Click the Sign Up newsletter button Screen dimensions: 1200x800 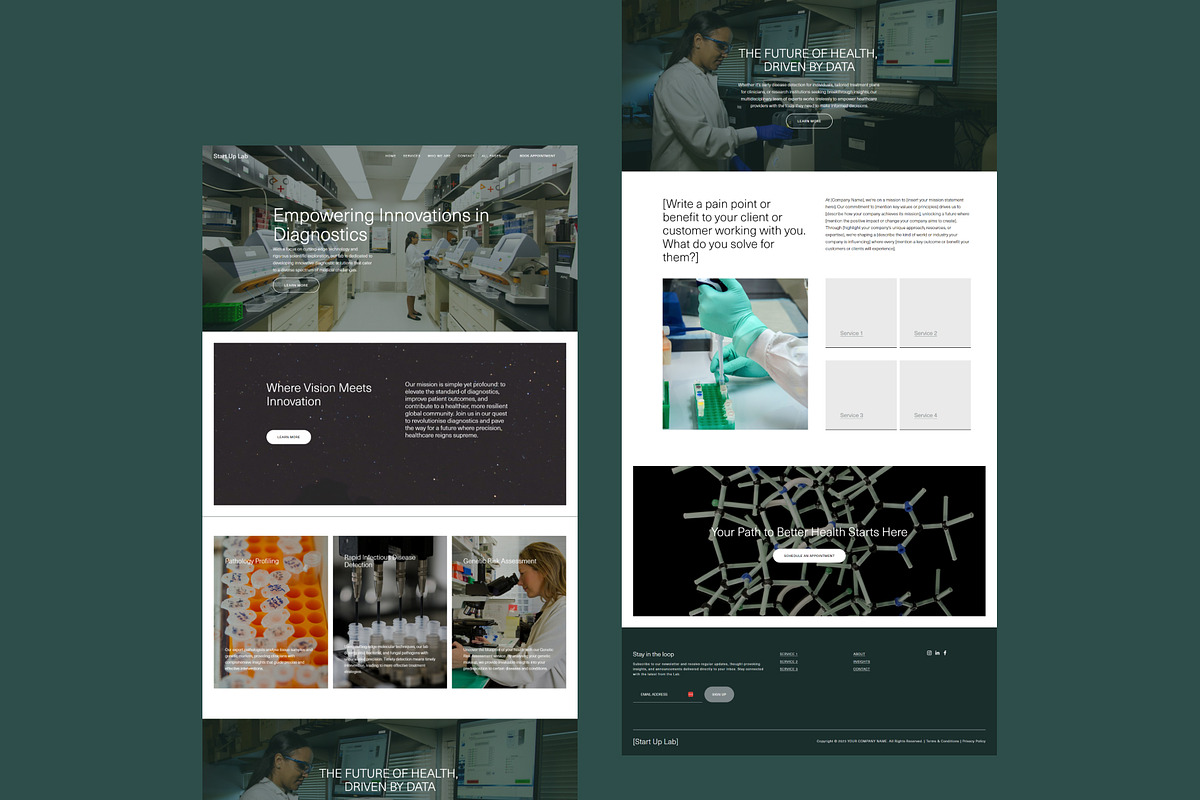click(719, 694)
